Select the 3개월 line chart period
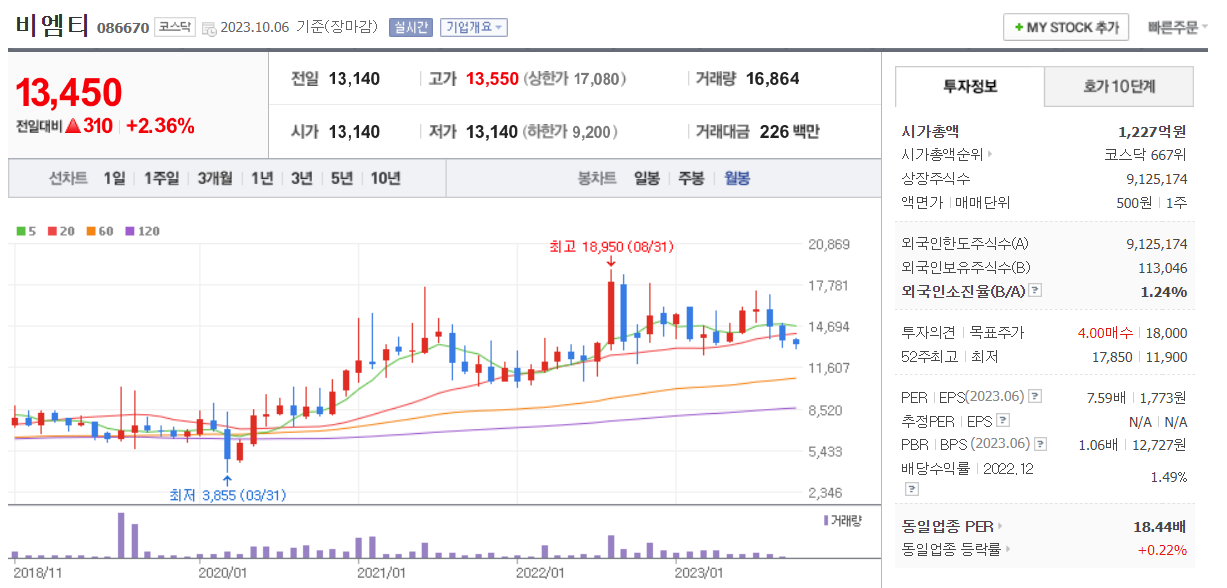Screen dimensions: 1227x588 click(x=215, y=178)
